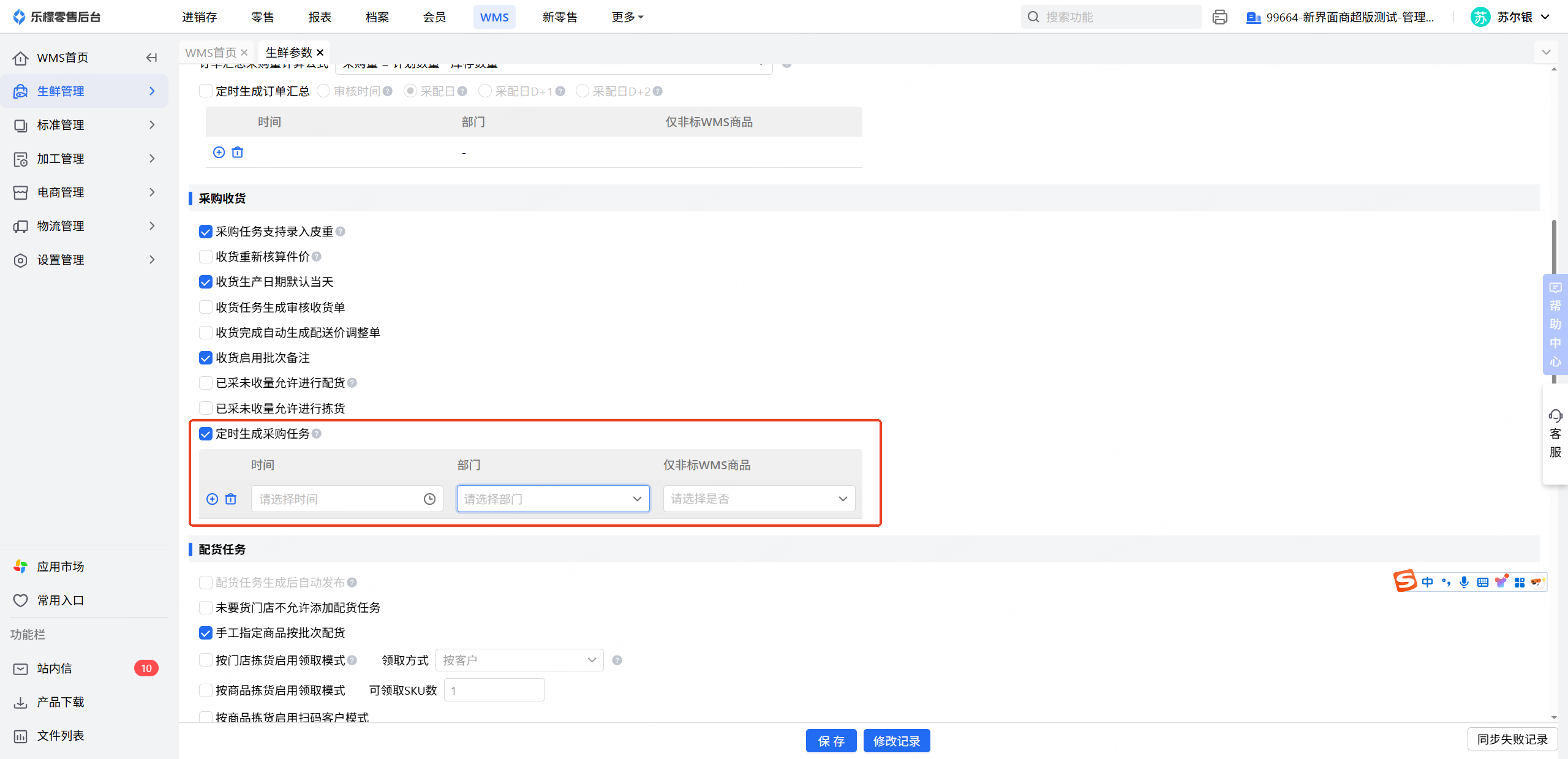The width and height of the screenshot is (1568, 759).
Task: Uncheck 收货生产日期默认当天
Action: point(206,282)
